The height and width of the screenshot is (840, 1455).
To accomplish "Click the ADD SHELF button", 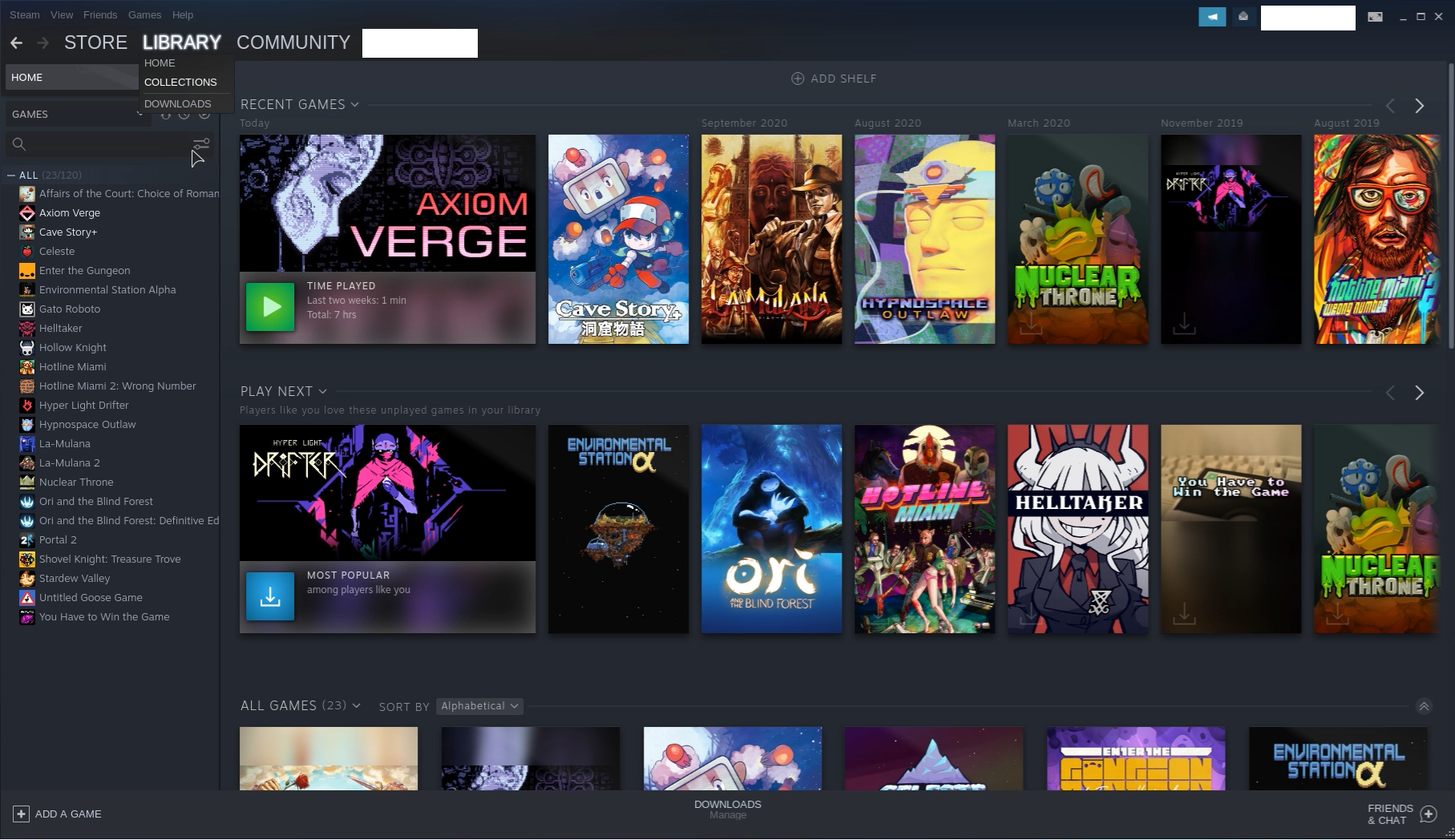I will pos(834,79).
